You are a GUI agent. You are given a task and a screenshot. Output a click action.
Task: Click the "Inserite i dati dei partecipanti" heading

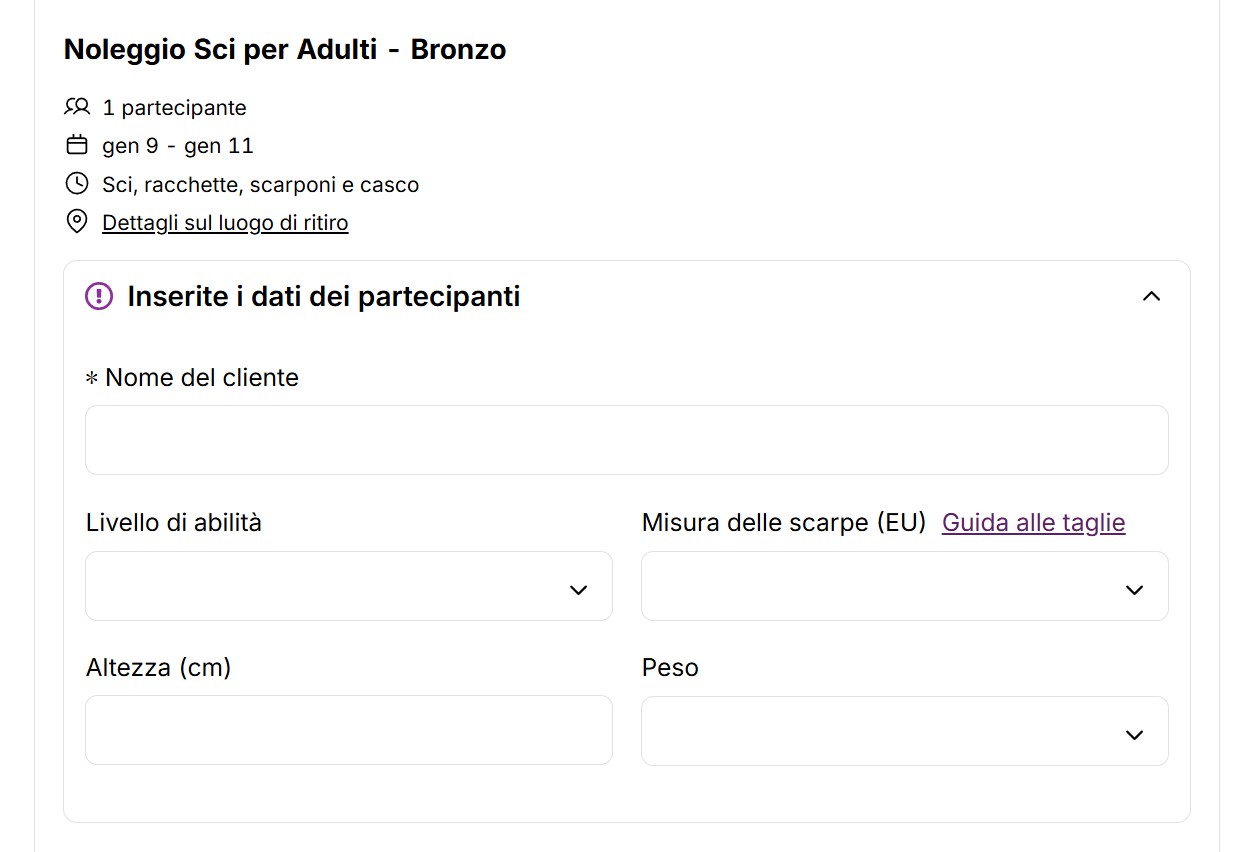324,296
